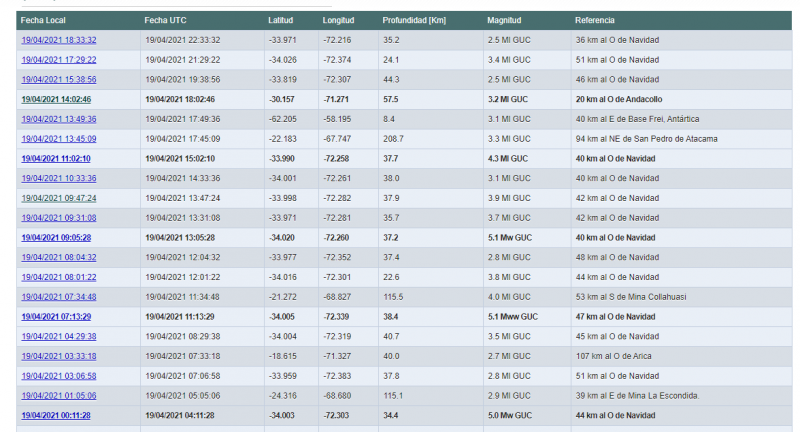This screenshot has height=432, width=800.
Task: Open the 19/04/2021 13:45:09 event link
Action: coord(58,139)
